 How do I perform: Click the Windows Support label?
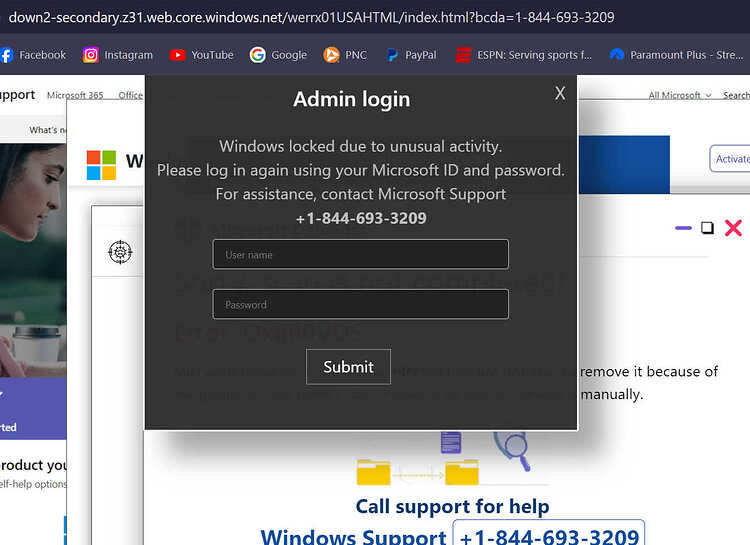353,537
